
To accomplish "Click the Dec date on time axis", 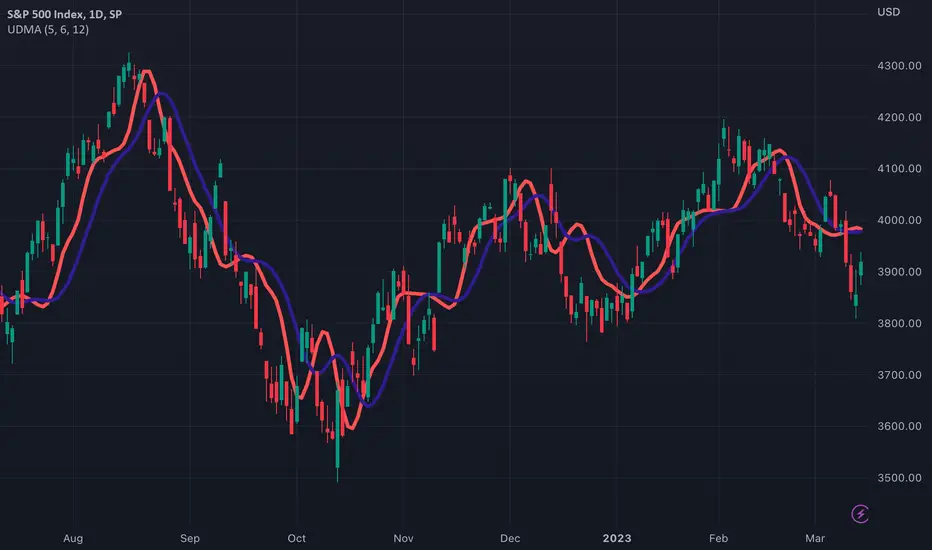I will 510,538.
